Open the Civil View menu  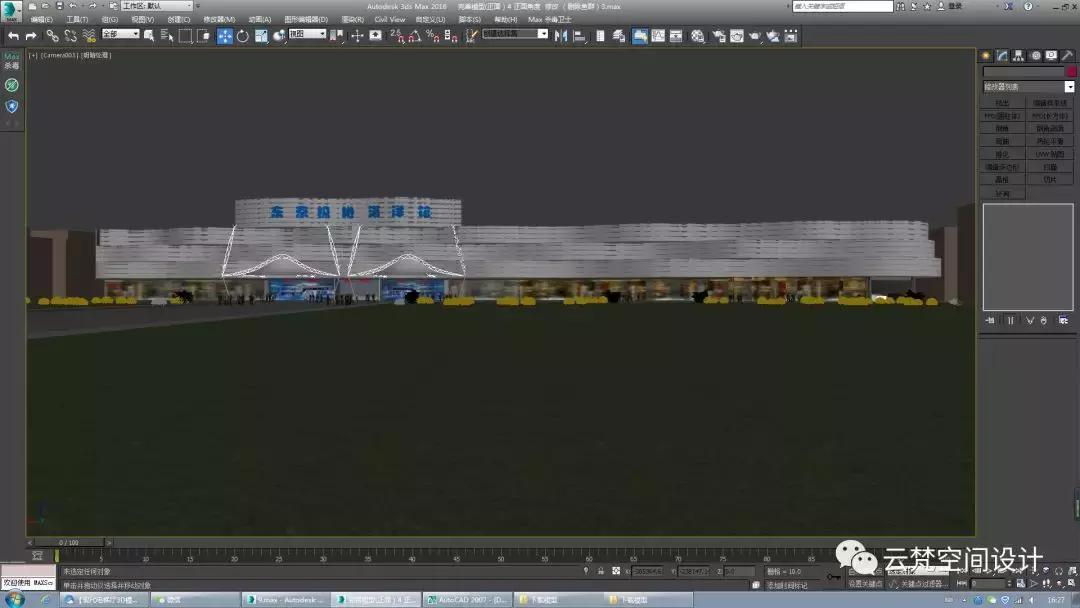[394, 18]
